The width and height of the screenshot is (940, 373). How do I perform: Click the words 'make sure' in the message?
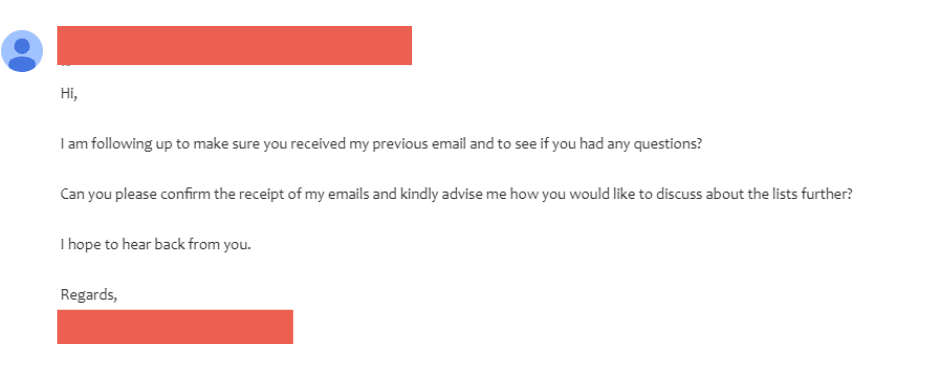[225, 145]
